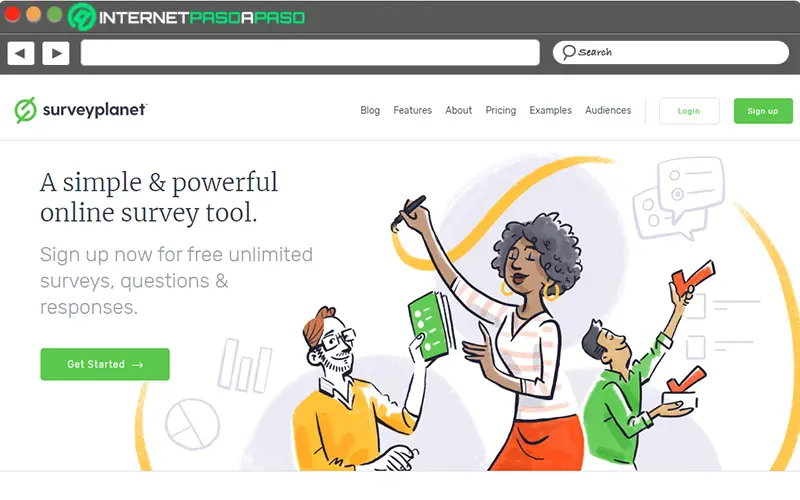Screen dimensions: 800x500
Task: Open the Audiences navigation link
Action: [608, 110]
